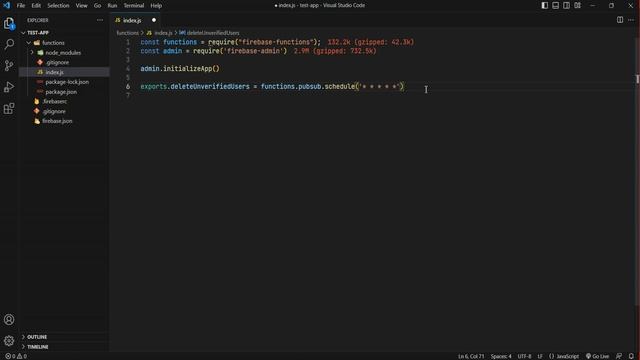
Task: Open the notifications bell
Action: pos(631,356)
